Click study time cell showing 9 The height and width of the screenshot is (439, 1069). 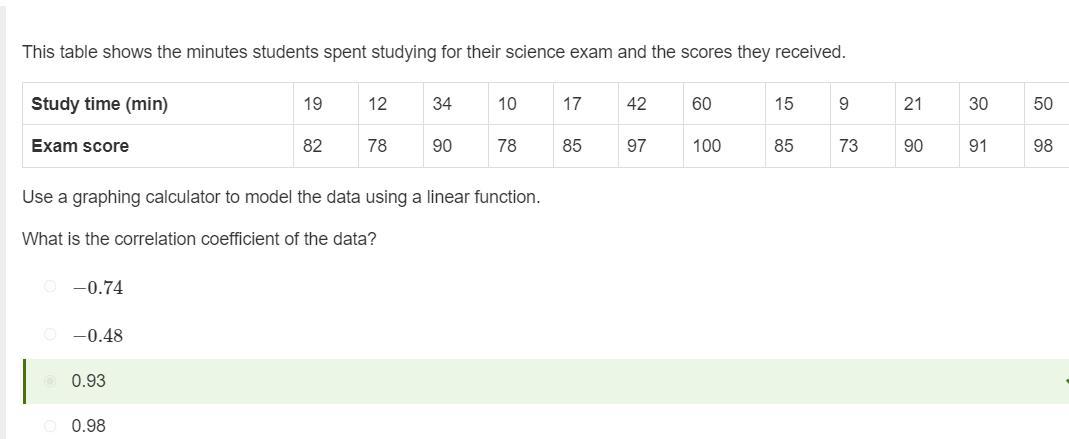pyautogui.click(x=862, y=104)
